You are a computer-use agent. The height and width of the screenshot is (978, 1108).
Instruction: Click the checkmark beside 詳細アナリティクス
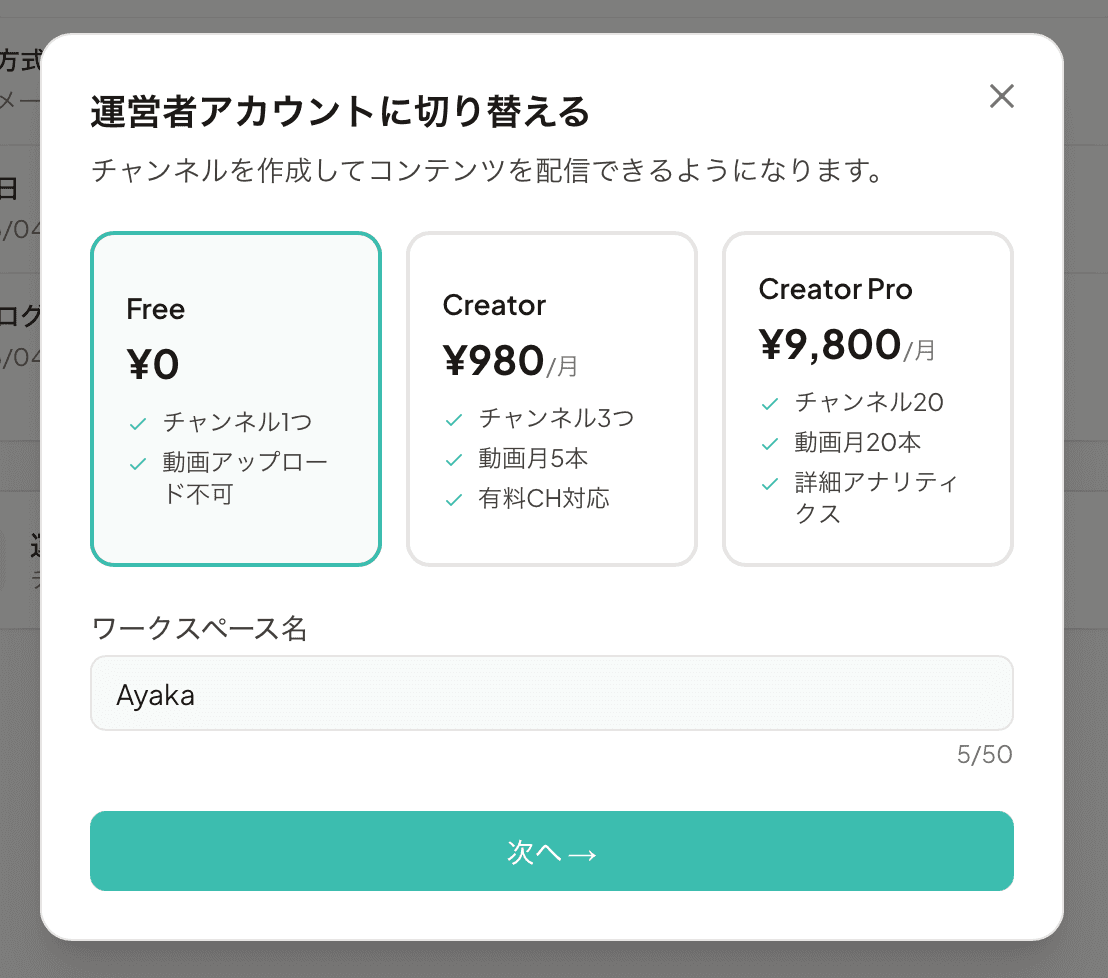pyautogui.click(x=769, y=483)
